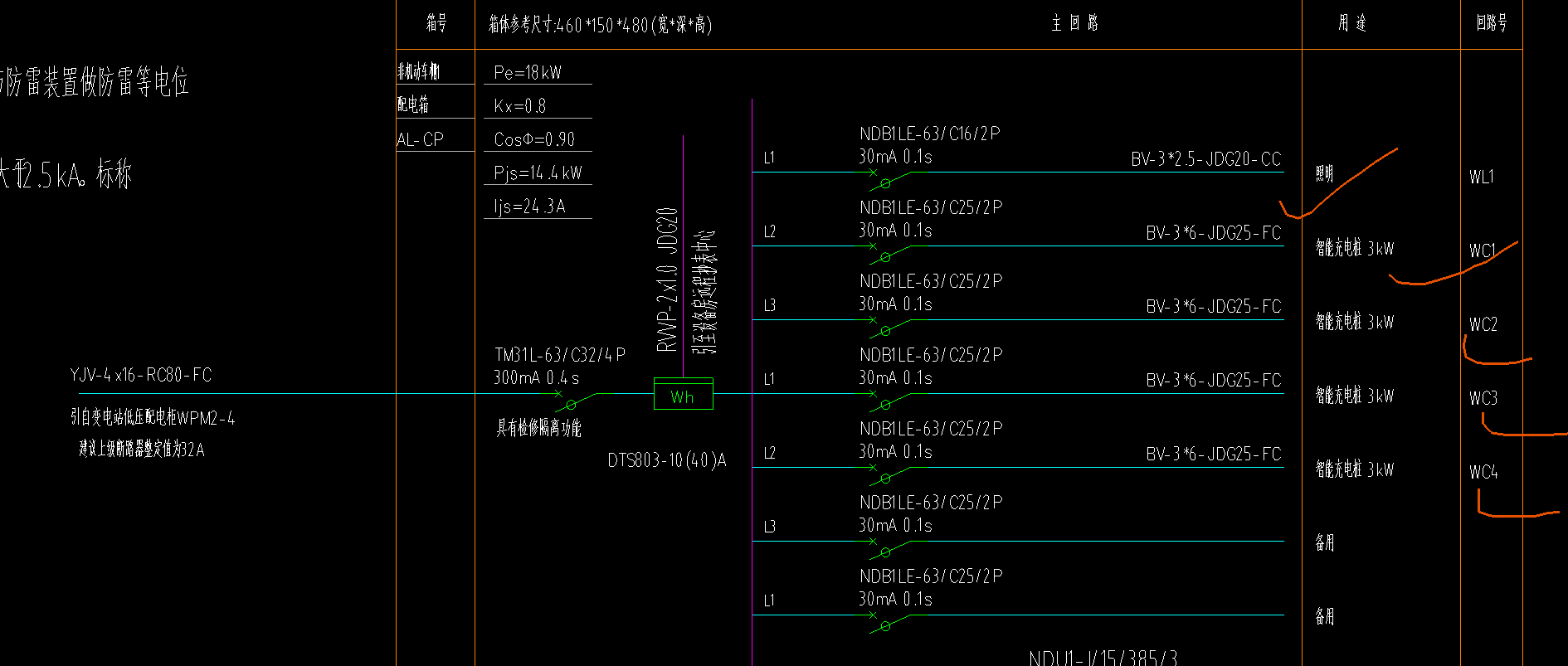This screenshot has height=666, width=1568.
Task: Select the BV-3*2.5-JDG20-CC cable text
Action: click(1206, 159)
